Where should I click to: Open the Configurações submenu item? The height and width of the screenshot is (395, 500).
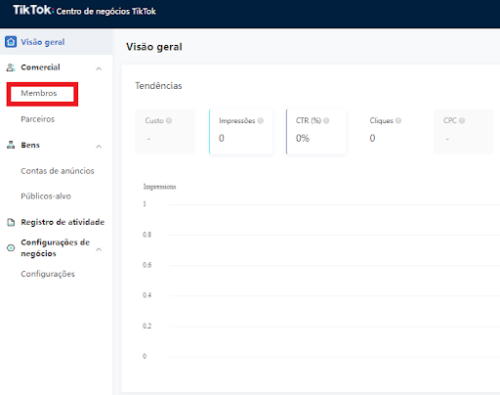click(48, 274)
